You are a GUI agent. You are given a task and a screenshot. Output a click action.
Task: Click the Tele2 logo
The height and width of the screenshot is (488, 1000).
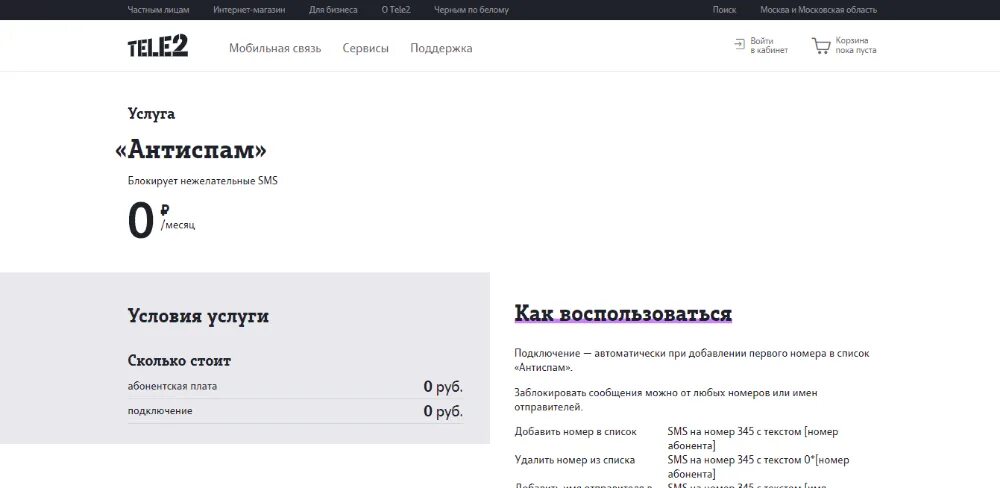click(x=158, y=46)
